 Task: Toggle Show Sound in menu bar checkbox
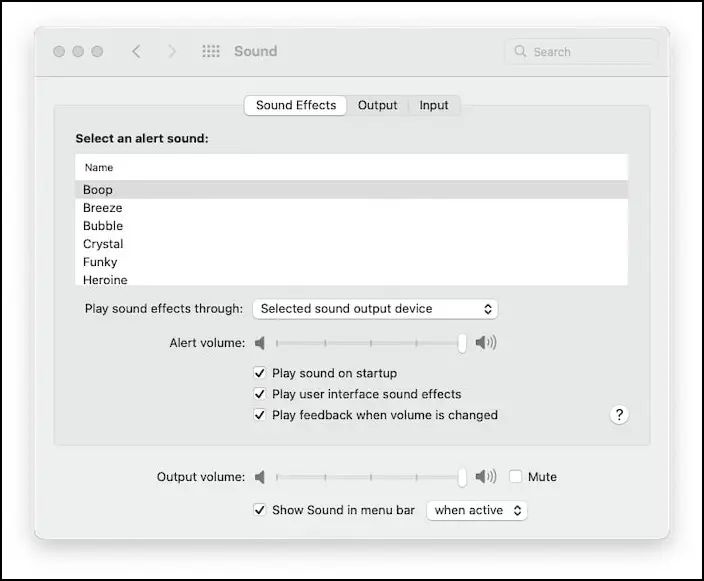click(x=260, y=510)
